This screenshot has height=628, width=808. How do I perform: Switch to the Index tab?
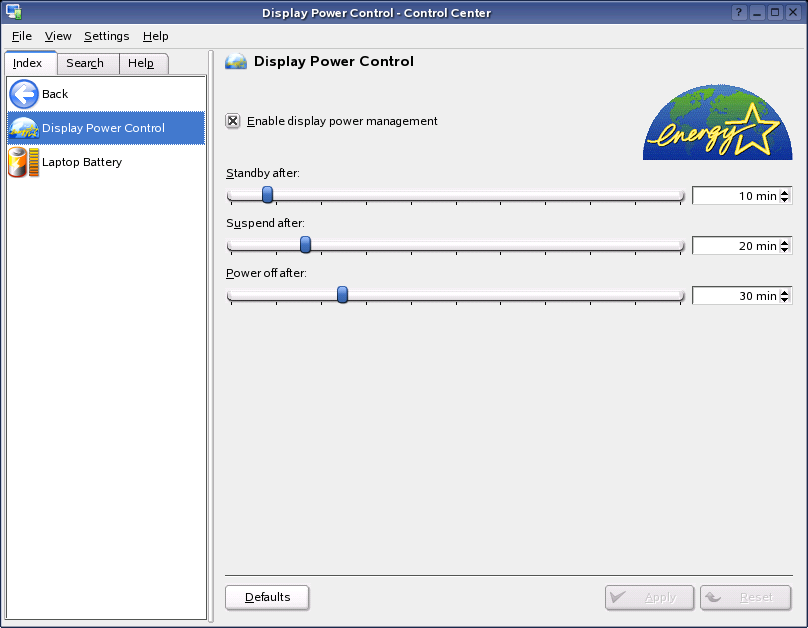tap(30, 63)
